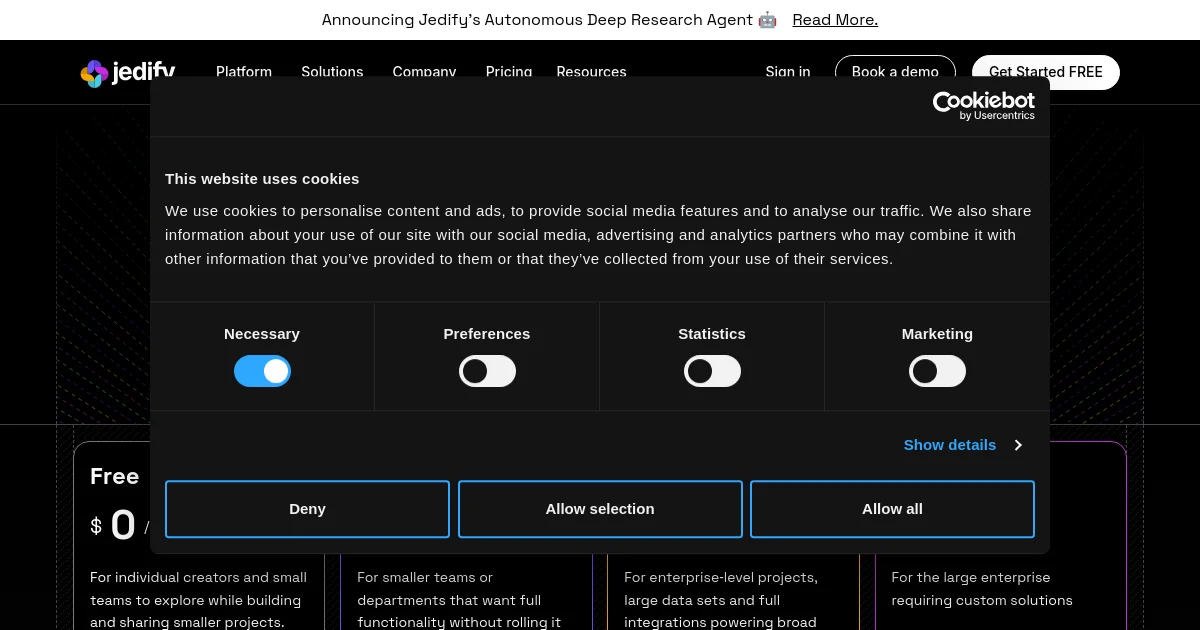Click 'For individual creators and small teams' text
This screenshot has width=1200, height=630.
pyautogui.click(x=198, y=600)
